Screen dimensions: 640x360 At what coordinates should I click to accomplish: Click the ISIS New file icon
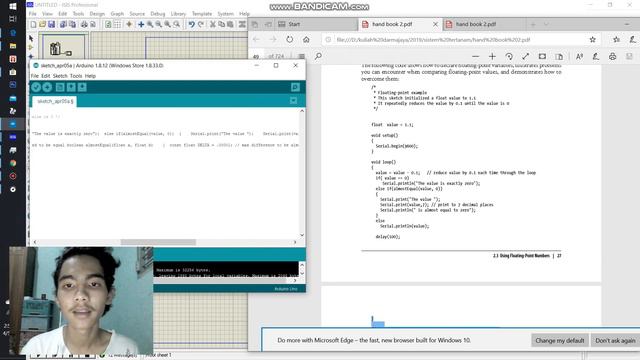click(x=33, y=24)
